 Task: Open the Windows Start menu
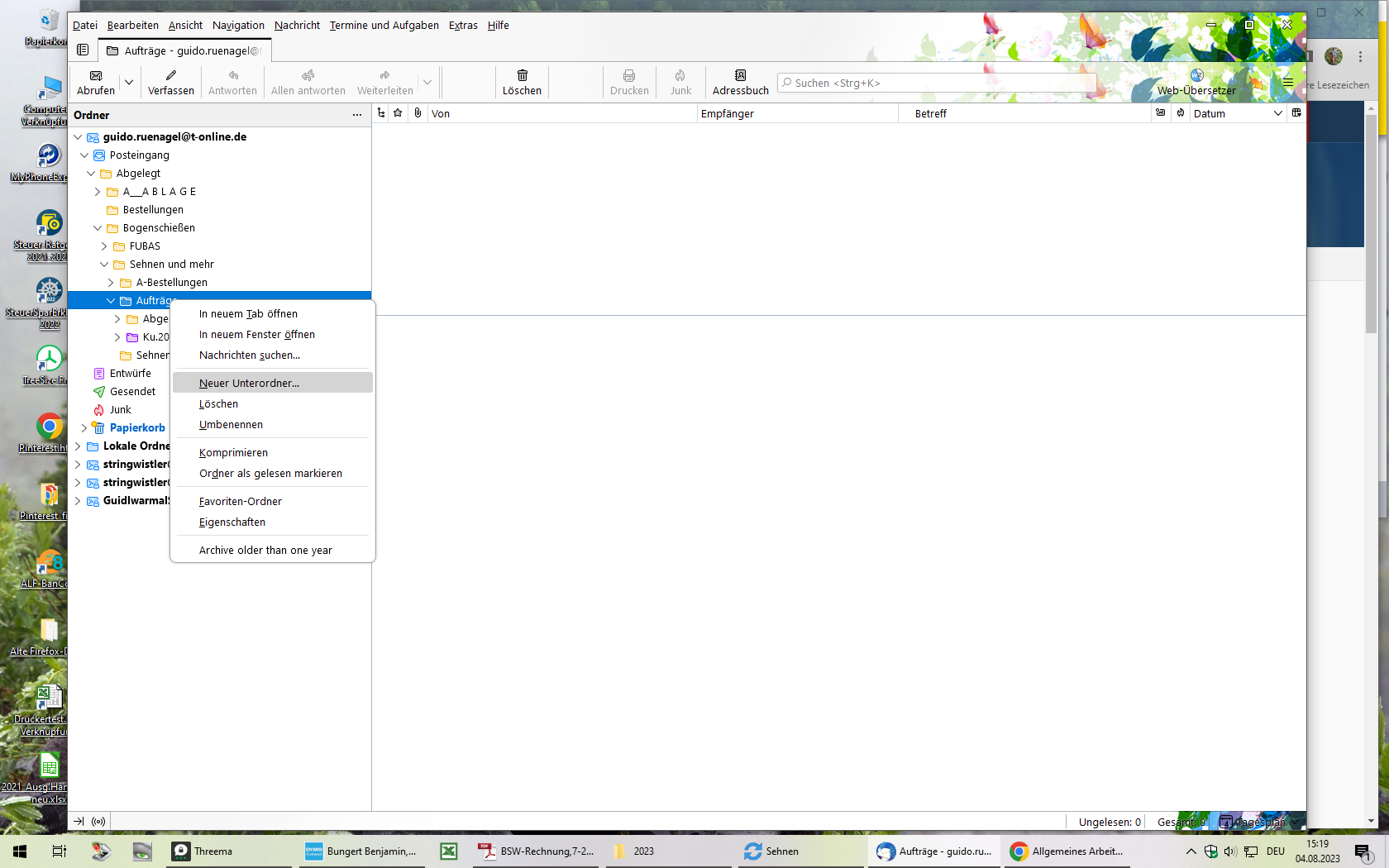[20, 851]
